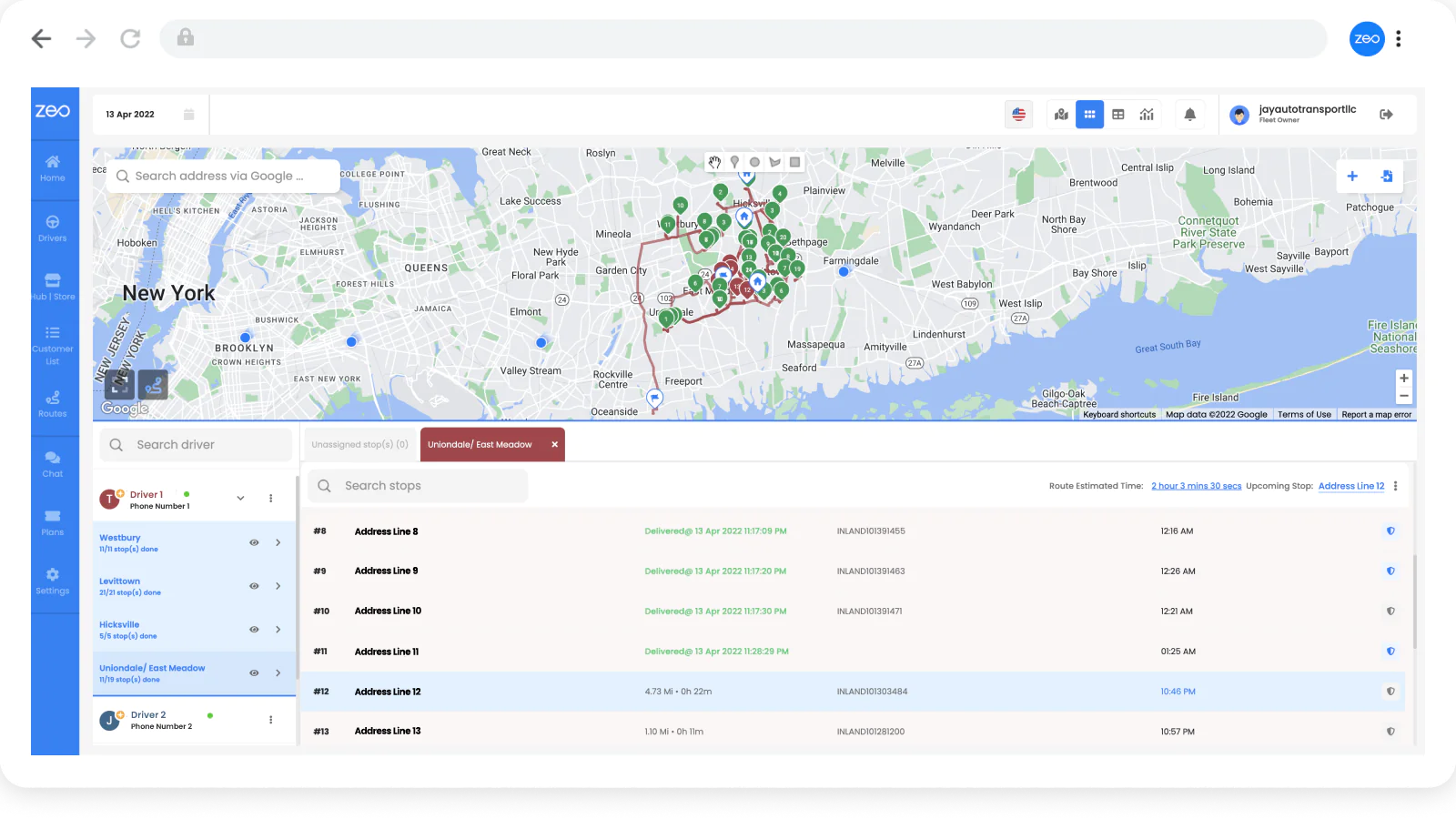This screenshot has height=819, width=1456.
Task: Click the Zeo logo in sidebar
Action: pyautogui.click(x=53, y=111)
